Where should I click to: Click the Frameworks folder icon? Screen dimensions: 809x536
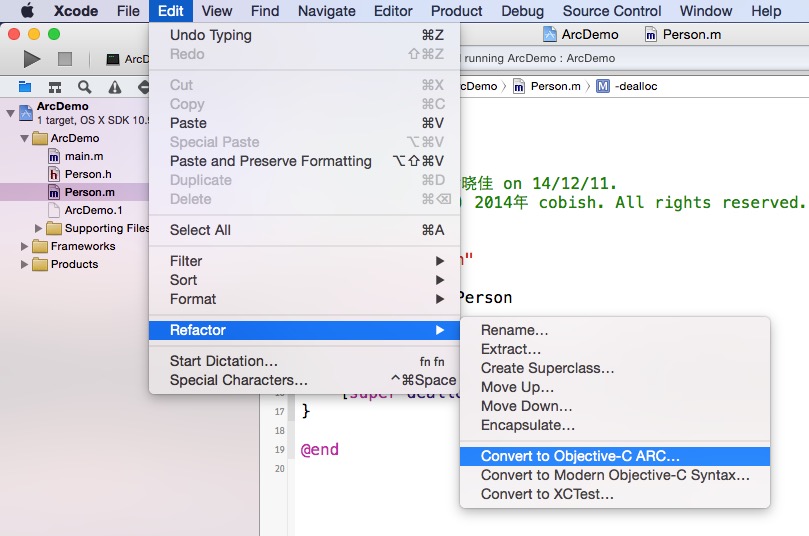pyautogui.click(x=40, y=246)
